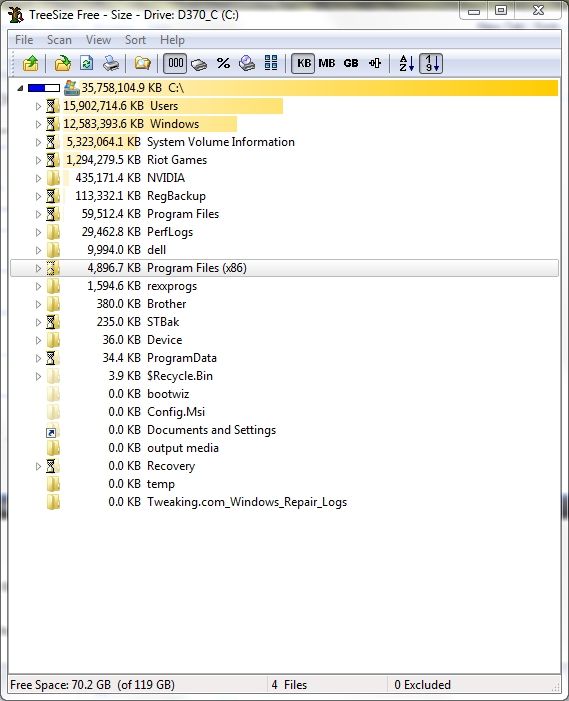The height and width of the screenshot is (701, 569).
Task: Click the 4 Files status entry
Action: coord(289,685)
